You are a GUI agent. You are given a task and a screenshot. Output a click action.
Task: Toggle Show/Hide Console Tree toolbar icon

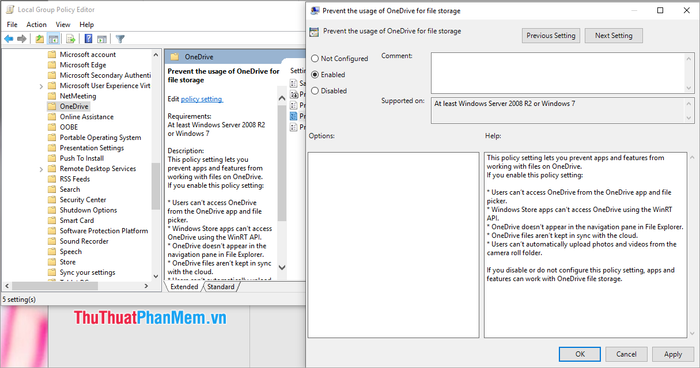point(54,39)
